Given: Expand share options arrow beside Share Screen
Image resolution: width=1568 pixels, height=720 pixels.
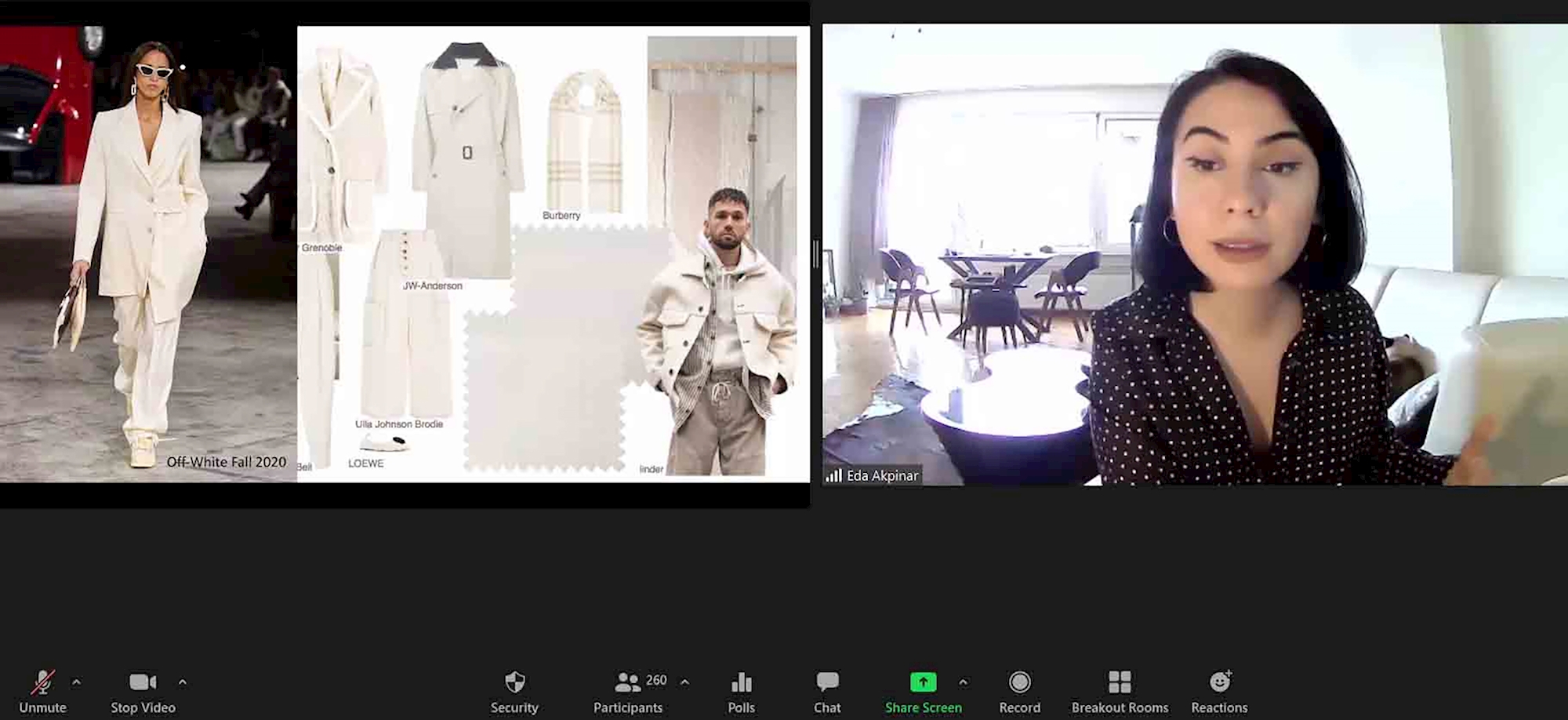Looking at the screenshot, I should click(963, 682).
